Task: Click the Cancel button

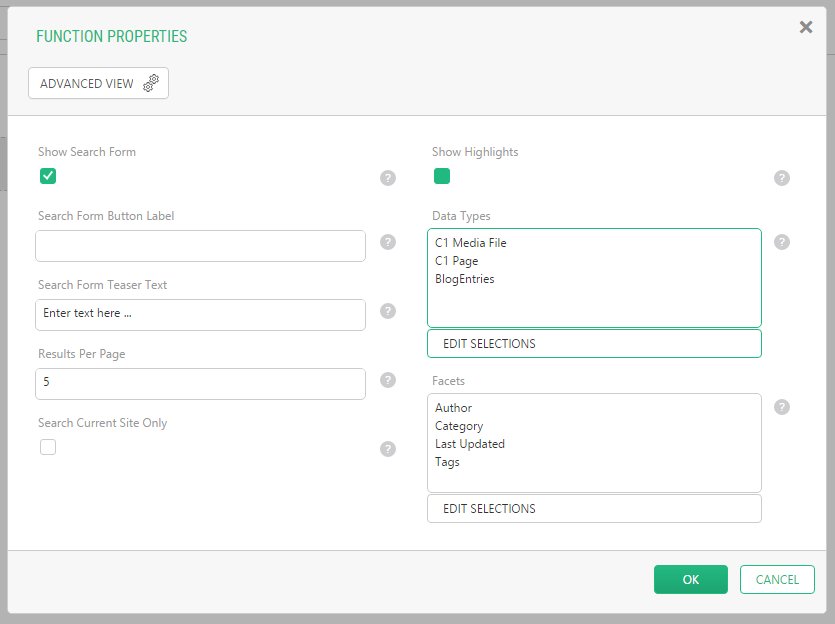Action: (x=777, y=579)
